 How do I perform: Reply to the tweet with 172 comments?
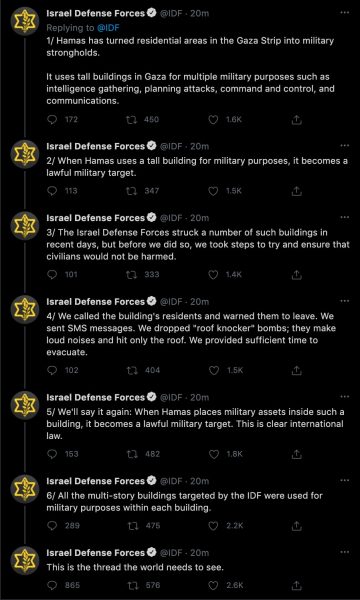tap(52, 120)
